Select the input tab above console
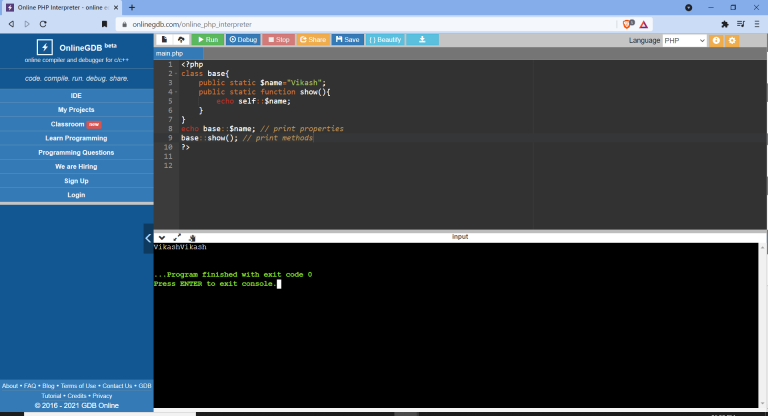Screen dimensions: 768x416 pos(460,237)
